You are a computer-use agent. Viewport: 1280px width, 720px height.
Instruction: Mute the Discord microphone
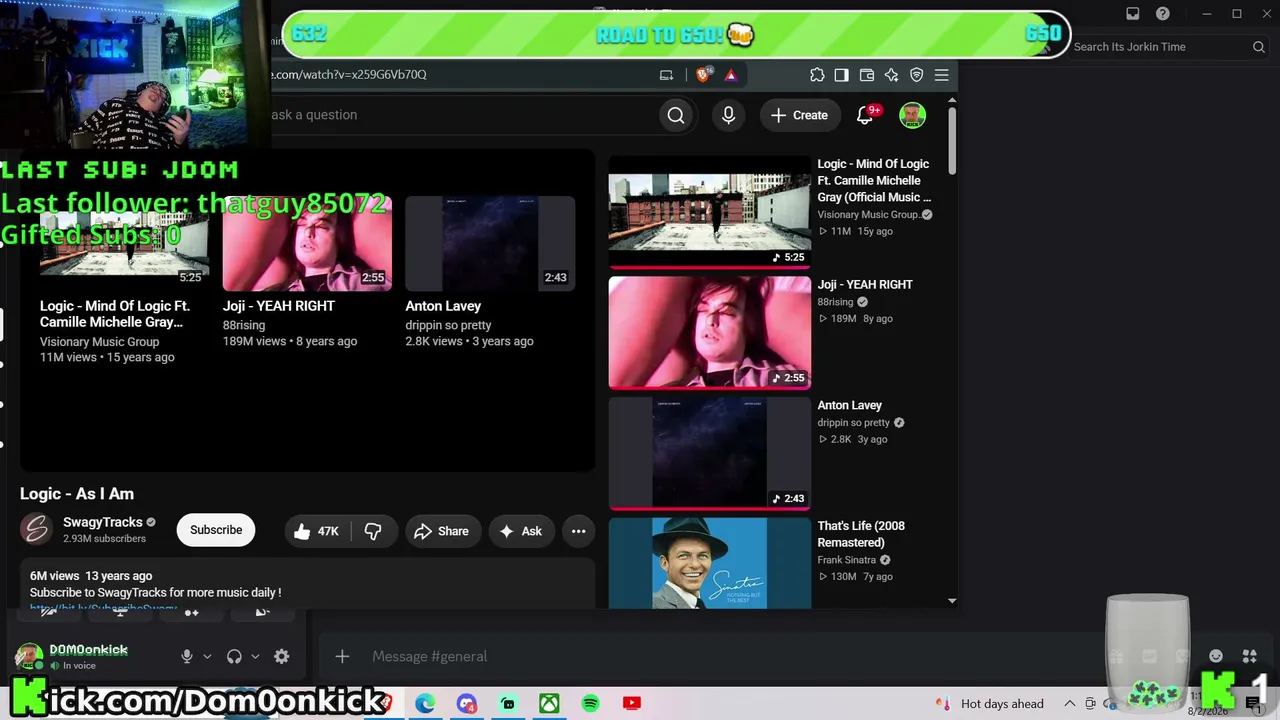(187, 657)
